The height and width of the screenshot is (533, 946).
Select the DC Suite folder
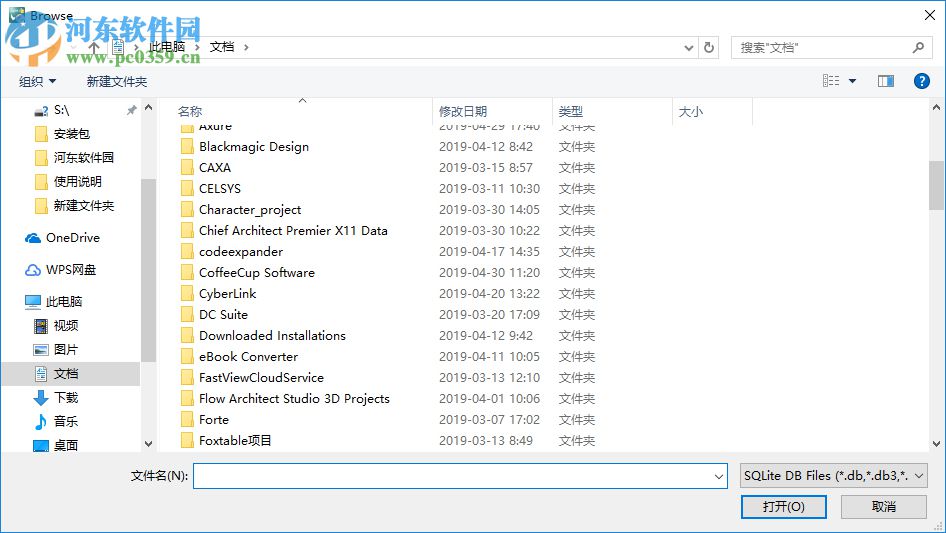(x=223, y=314)
